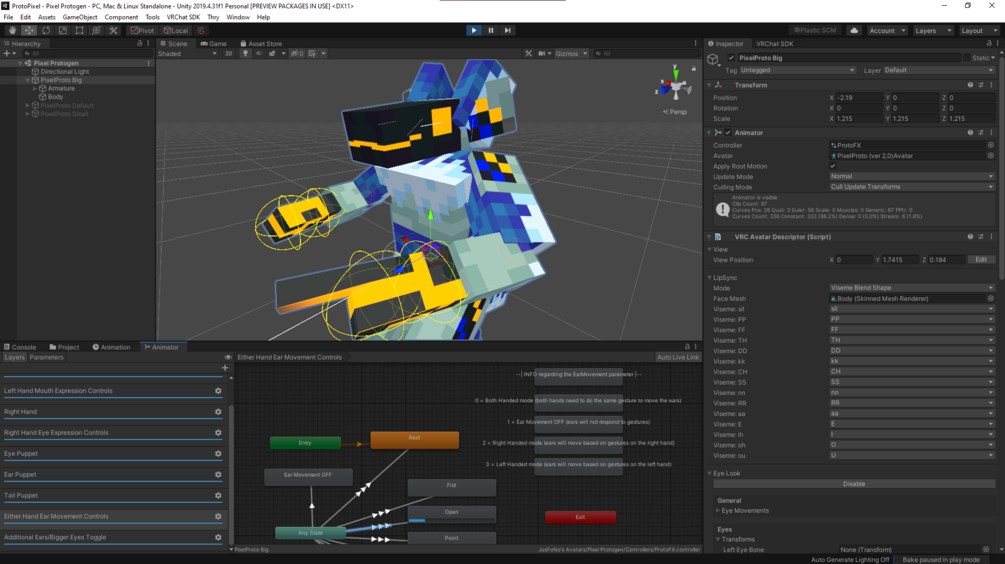Toggle scene audio speaker icon
1005x564 pixels.
259,54
